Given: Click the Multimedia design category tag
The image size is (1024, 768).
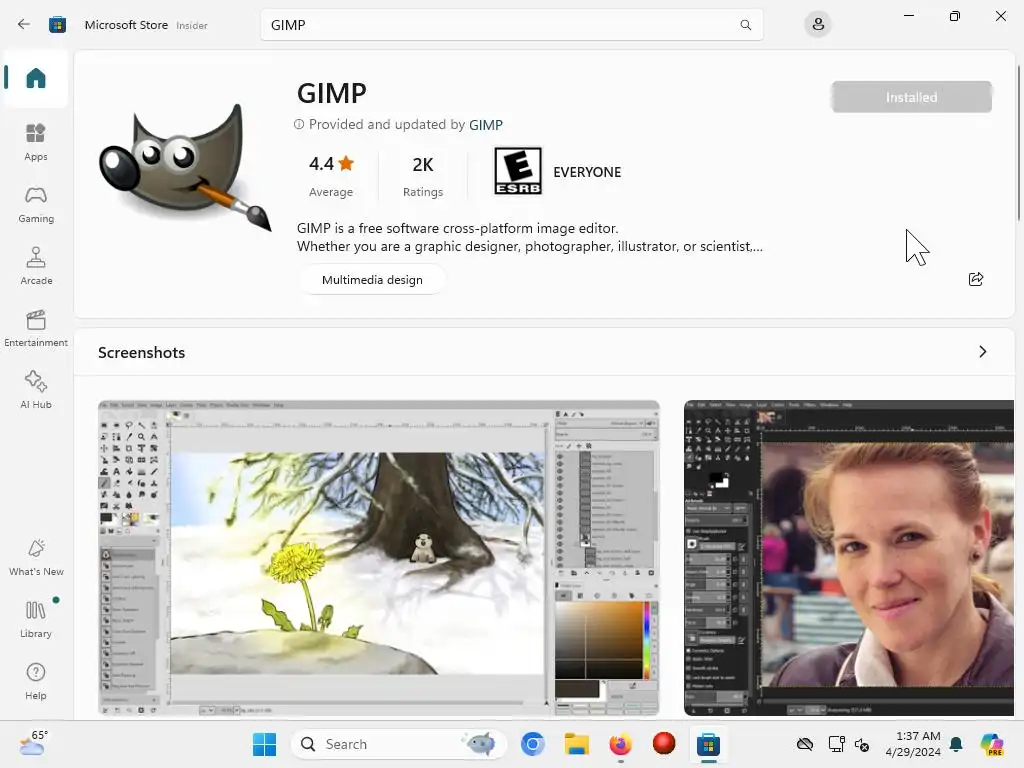Looking at the screenshot, I should click(372, 280).
